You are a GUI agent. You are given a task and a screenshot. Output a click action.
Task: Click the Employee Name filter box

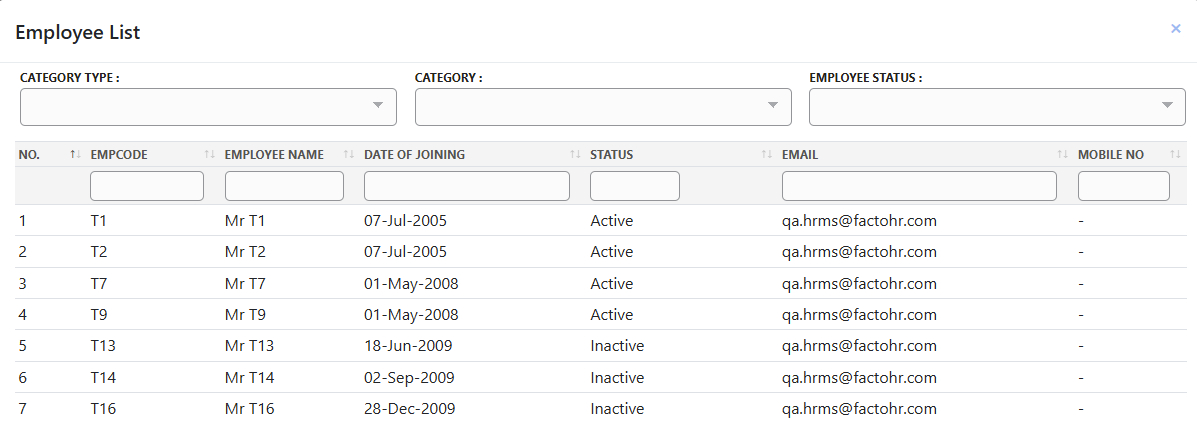284,186
